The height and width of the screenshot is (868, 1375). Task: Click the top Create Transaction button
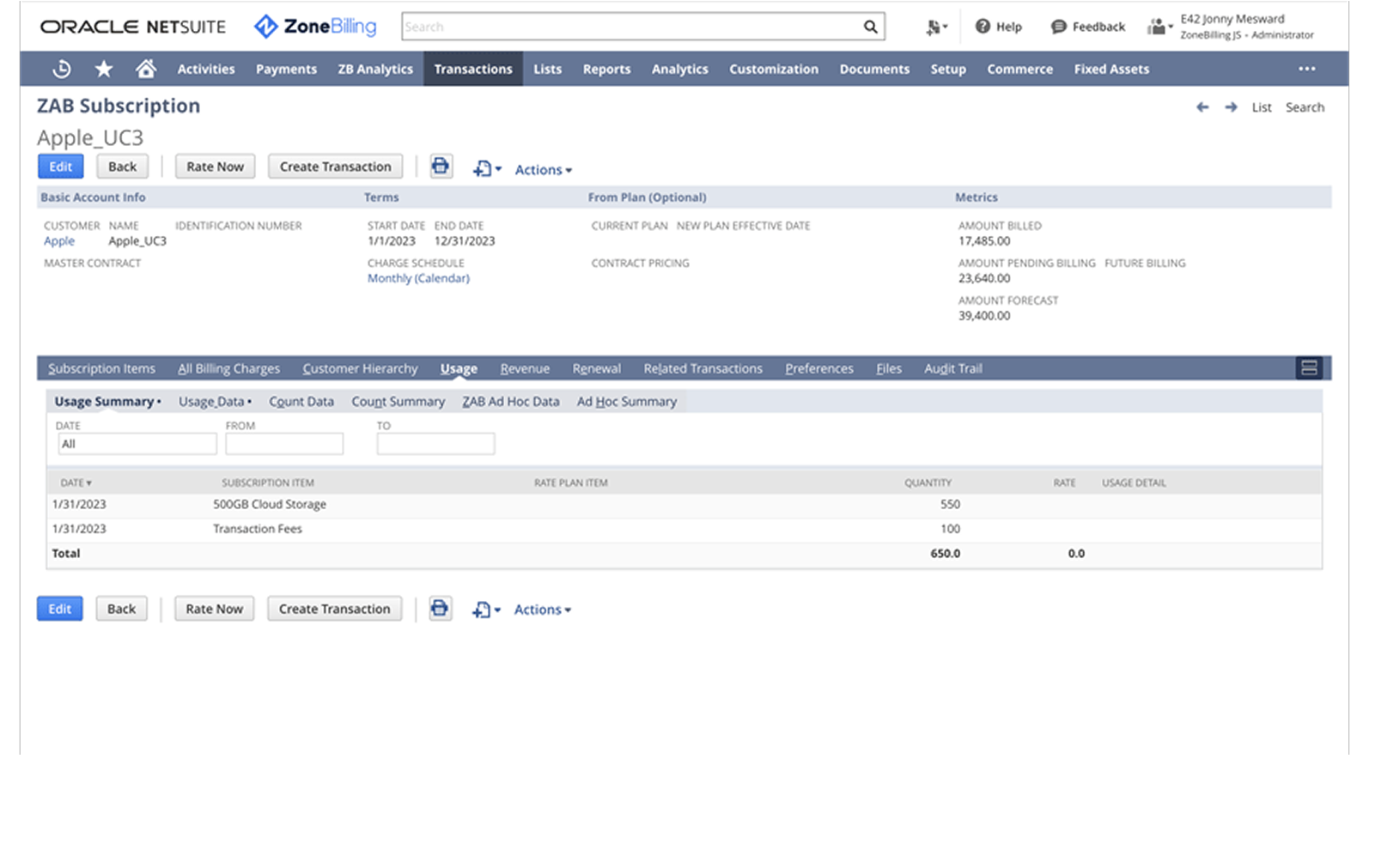pyautogui.click(x=335, y=167)
